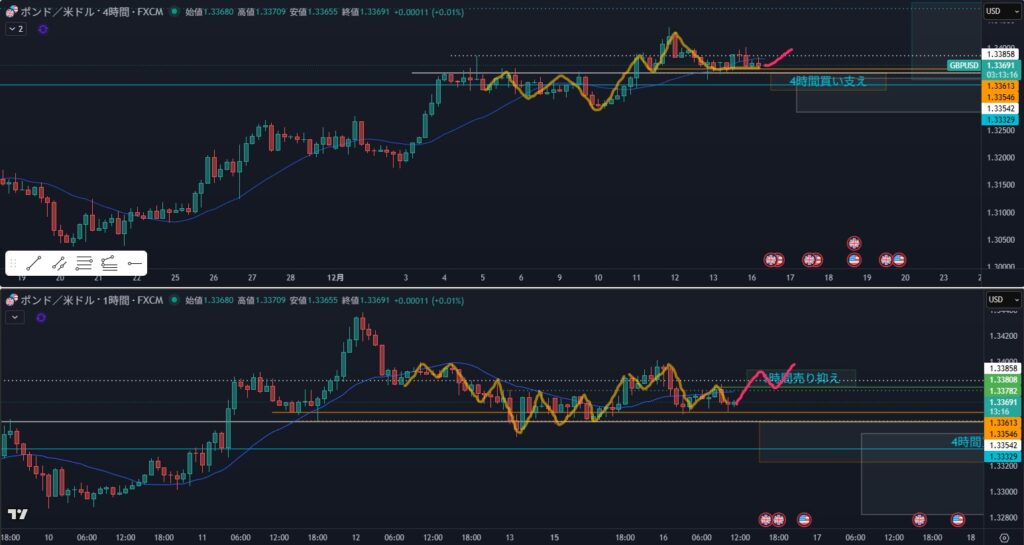Click the 4時間買い支え text label
1024x545 pixels.
click(827, 80)
